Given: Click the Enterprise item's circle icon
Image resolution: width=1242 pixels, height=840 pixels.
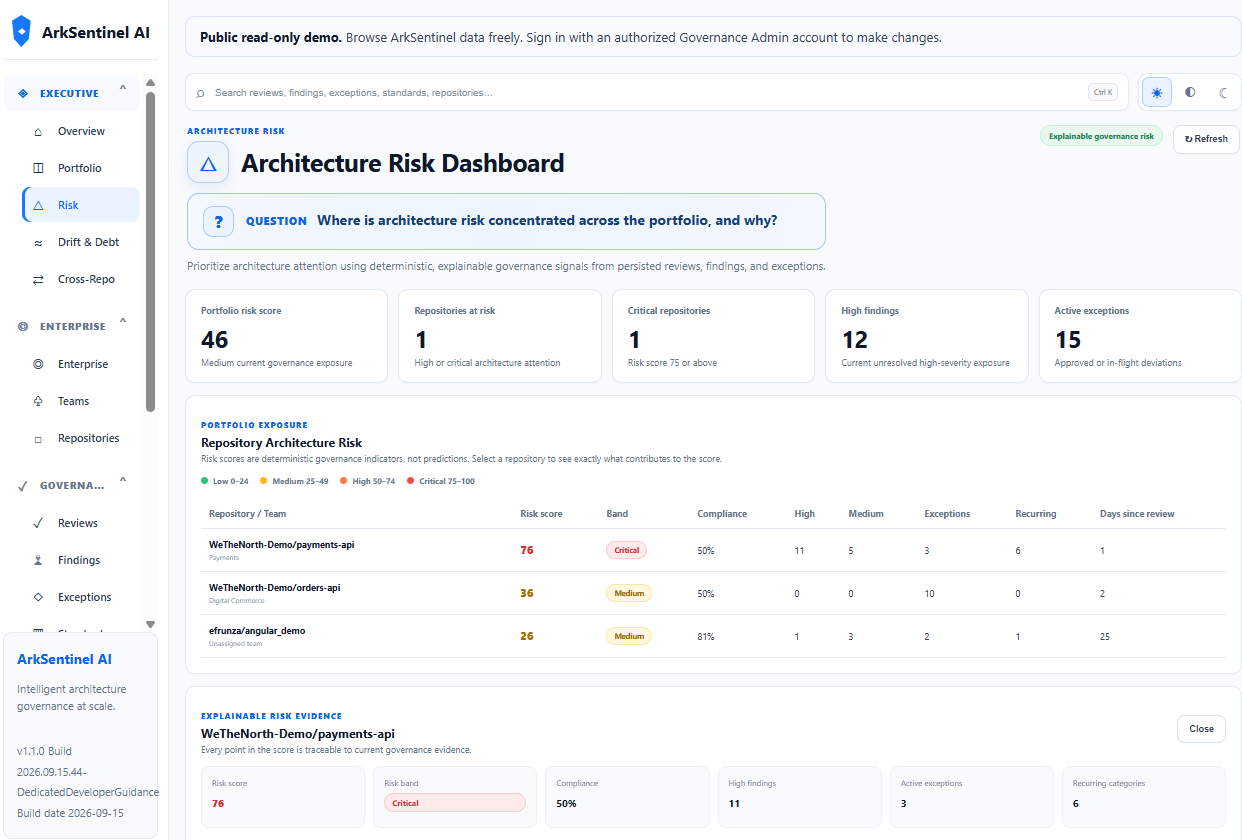Looking at the screenshot, I should click(38, 364).
